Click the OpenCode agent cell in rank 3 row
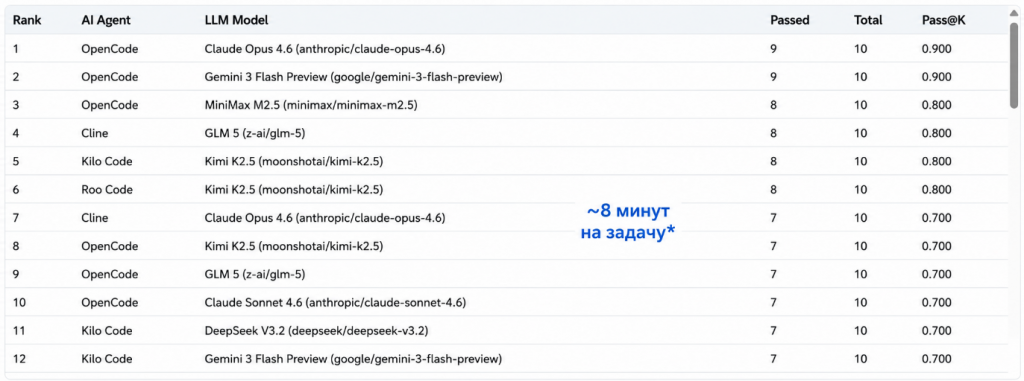Viewport: 1024px width, 381px height. 110,105
